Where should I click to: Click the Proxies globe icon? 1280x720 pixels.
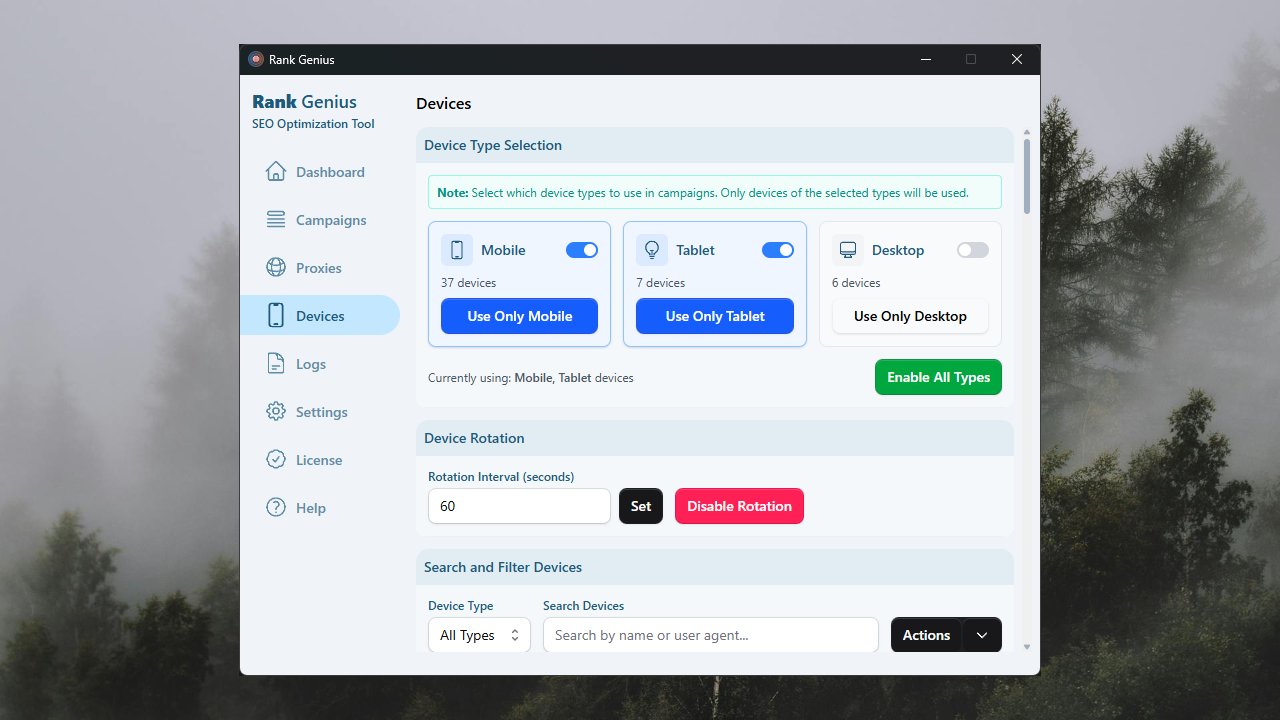coord(276,268)
